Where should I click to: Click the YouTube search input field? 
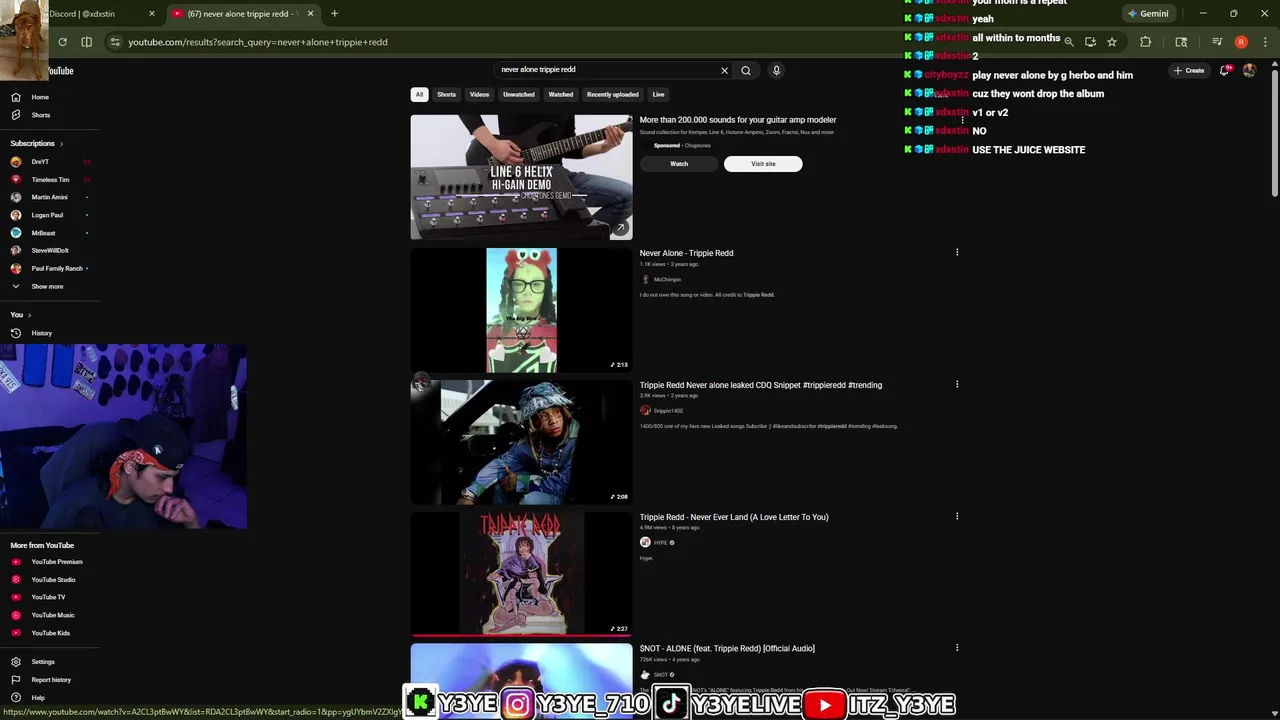[x=605, y=70]
